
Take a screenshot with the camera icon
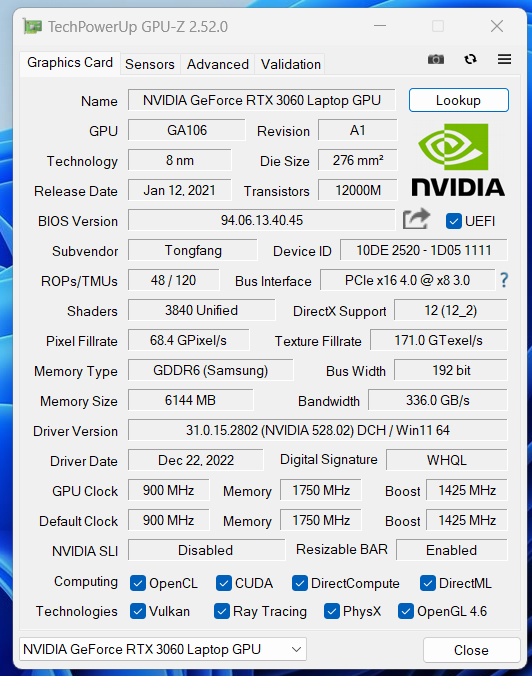(x=435, y=59)
